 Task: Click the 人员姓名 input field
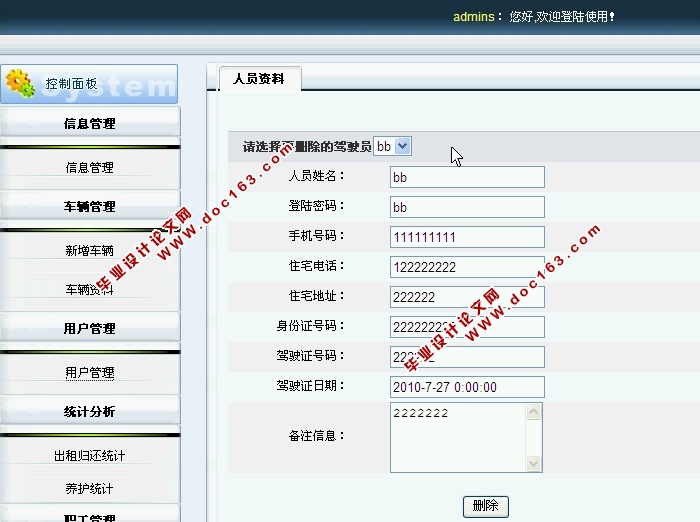(467, 177)
